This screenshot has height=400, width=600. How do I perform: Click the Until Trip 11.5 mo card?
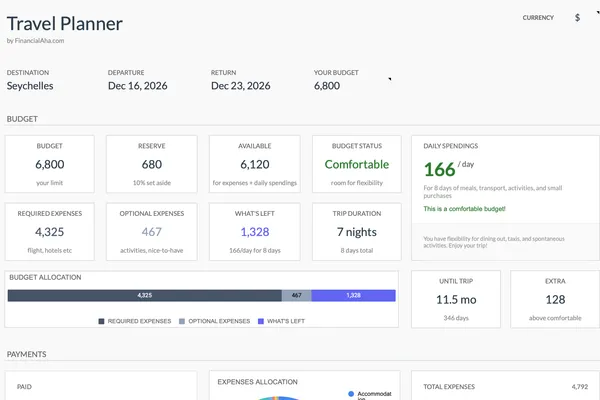click(x=455, y=298)
